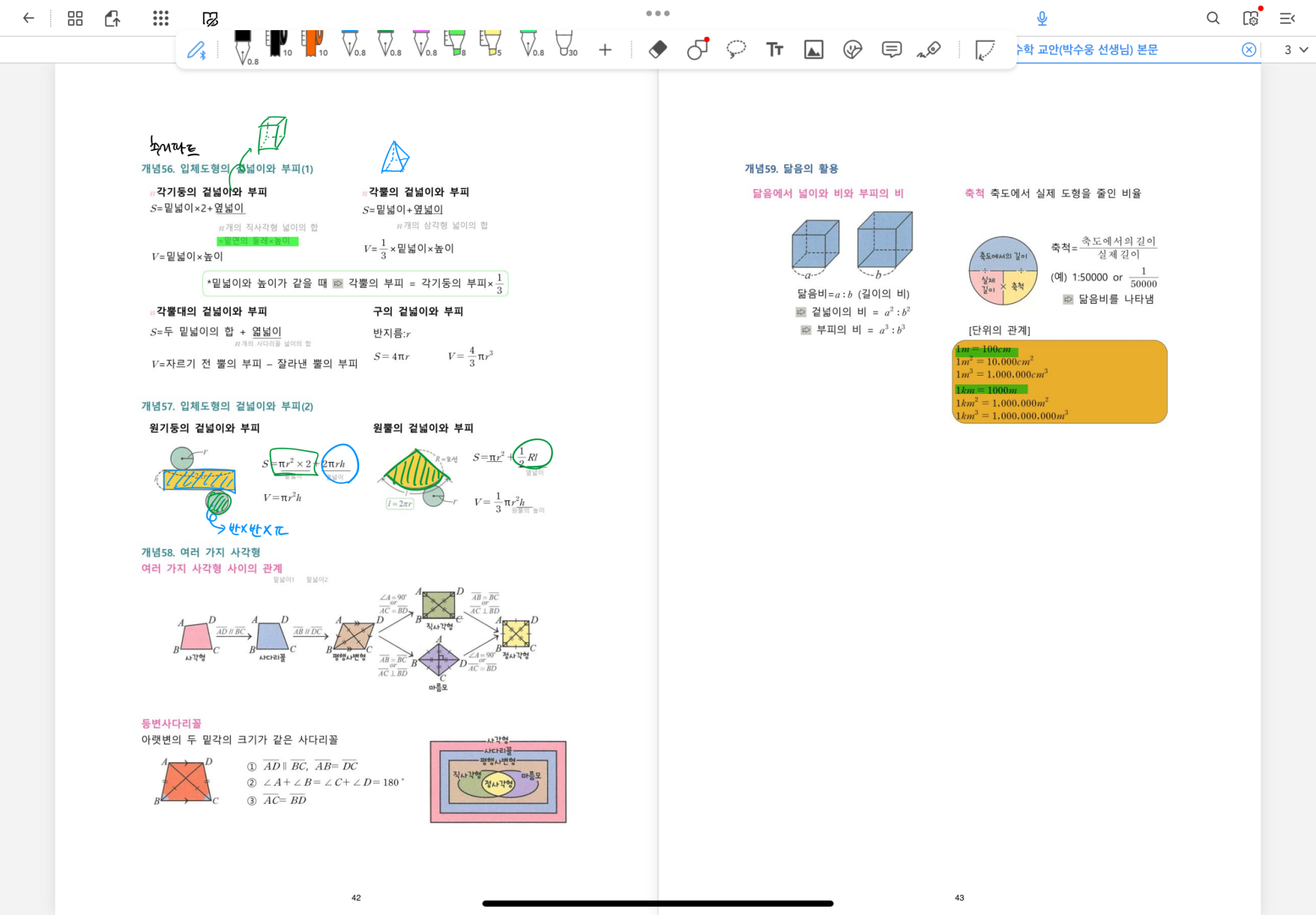This screenshot has height=915, width=1316.
Task: Toggle read-only mode icon in top bar
Action: pos(210,19)
